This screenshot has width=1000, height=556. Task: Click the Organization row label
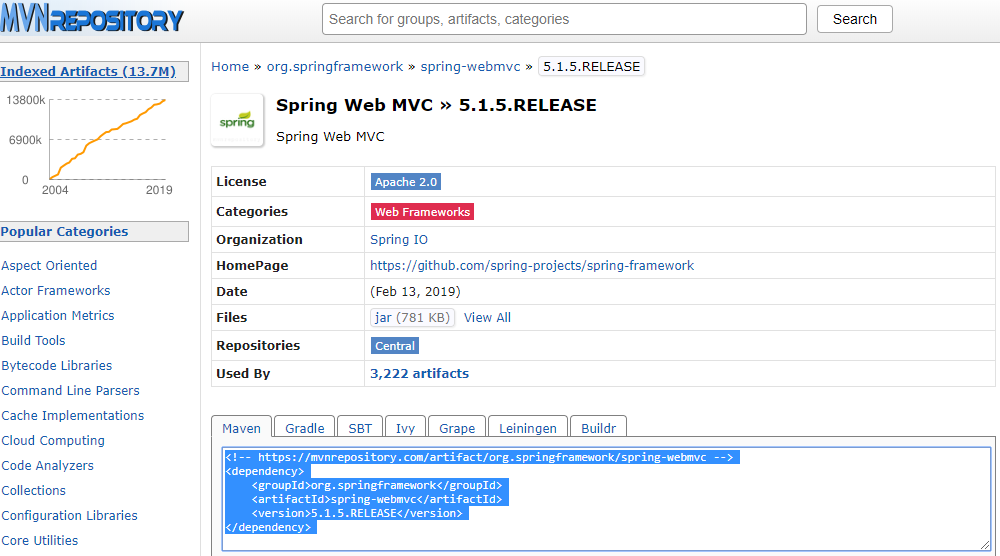pos(259,240)
